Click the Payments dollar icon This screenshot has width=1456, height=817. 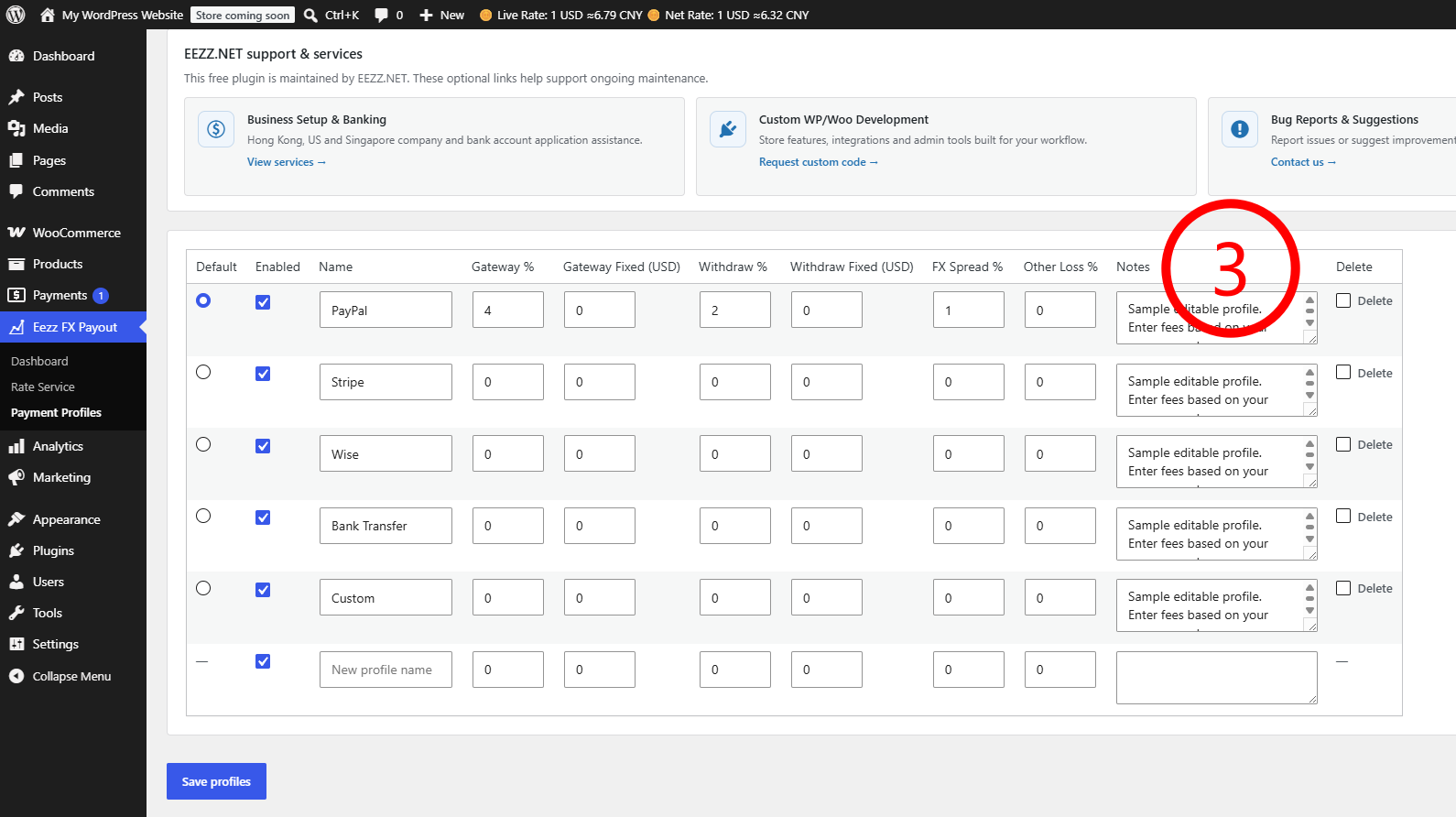(16, 295)
